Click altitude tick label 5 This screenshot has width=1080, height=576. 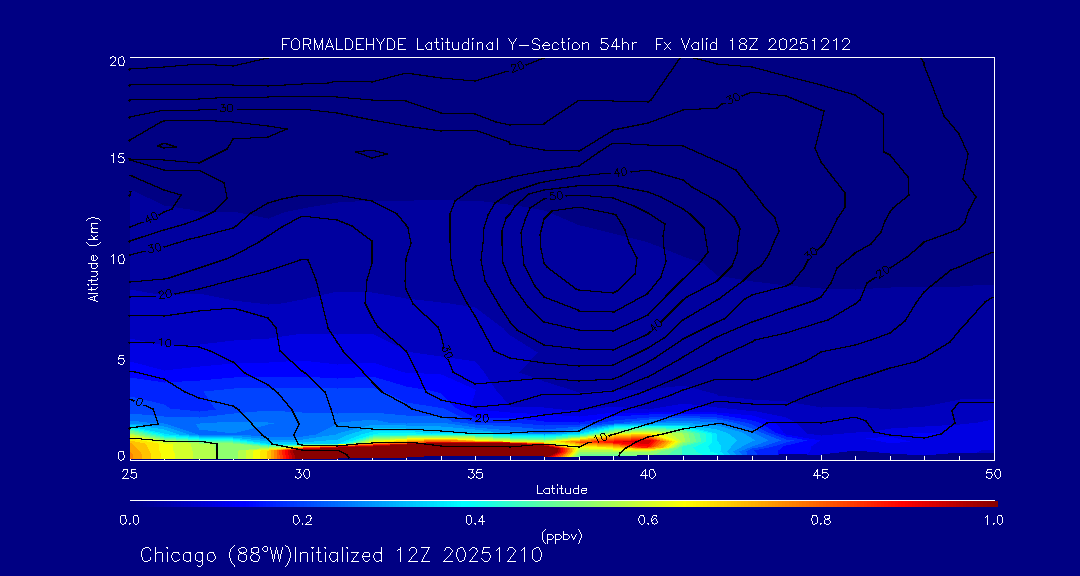(x=120, y=359)
